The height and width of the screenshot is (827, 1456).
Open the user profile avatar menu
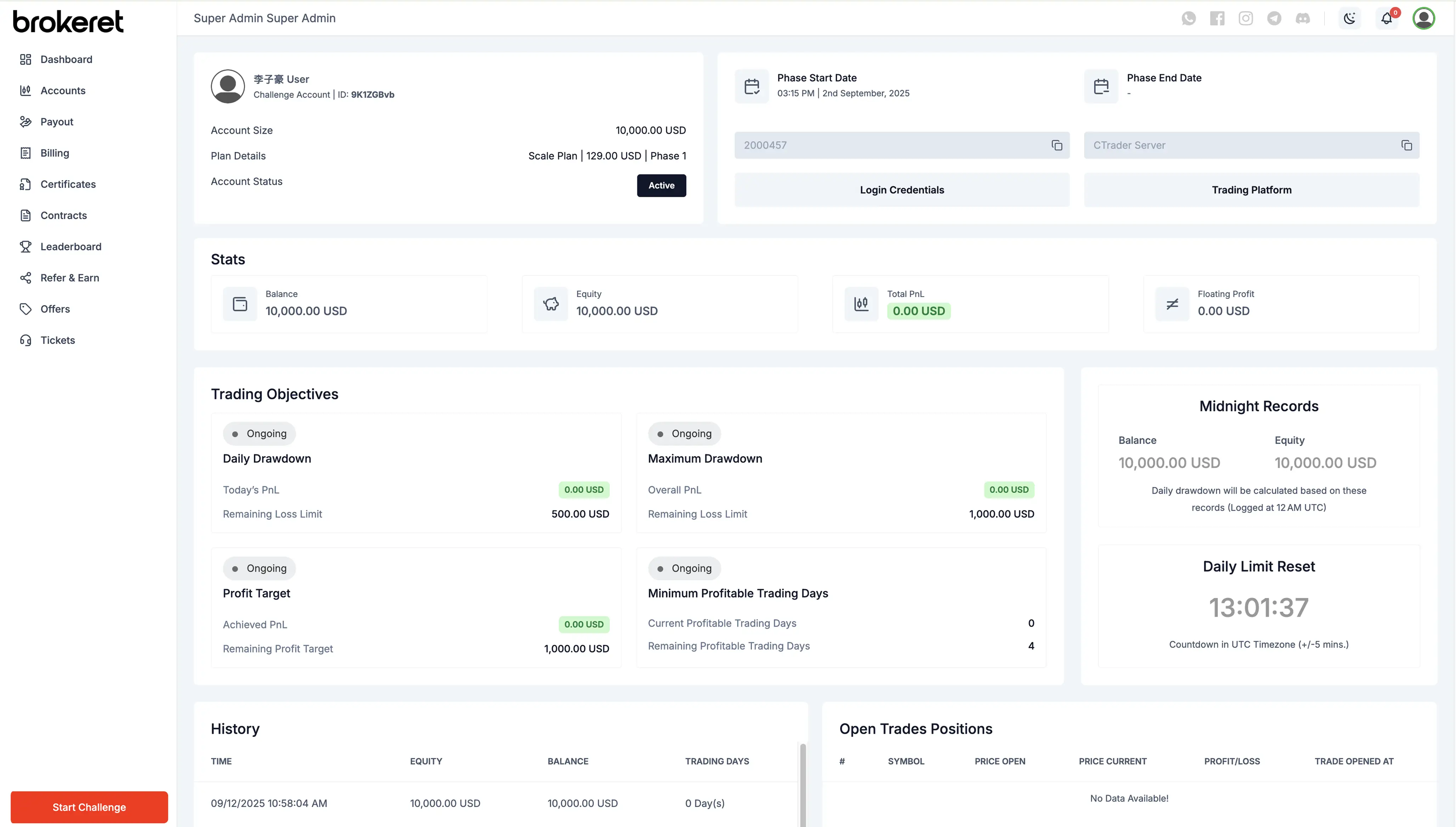[x=1424, y=18]
